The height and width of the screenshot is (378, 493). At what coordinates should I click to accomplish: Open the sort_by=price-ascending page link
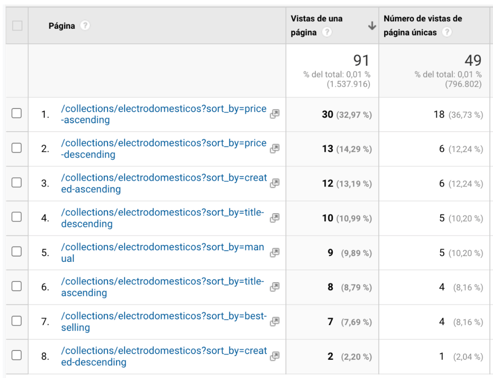[x=163, y=114]
